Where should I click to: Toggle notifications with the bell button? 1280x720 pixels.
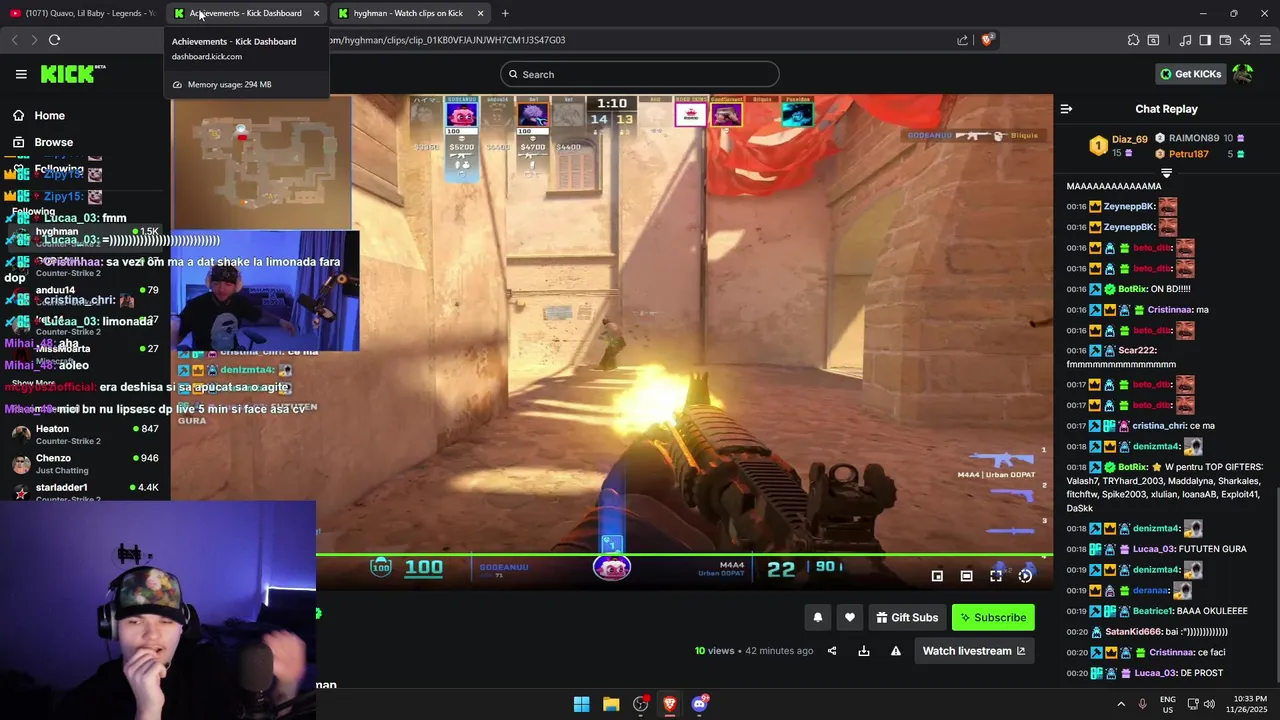click(x=817, y=618)
